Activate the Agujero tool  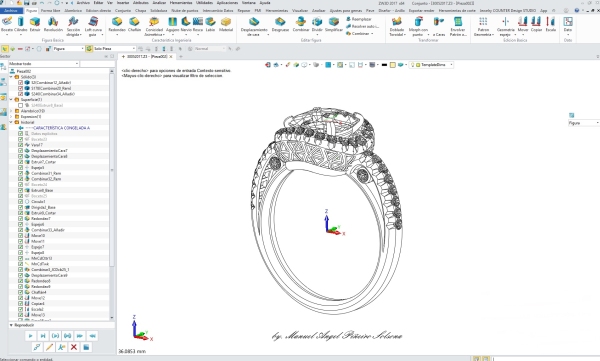tap(173, 23)
